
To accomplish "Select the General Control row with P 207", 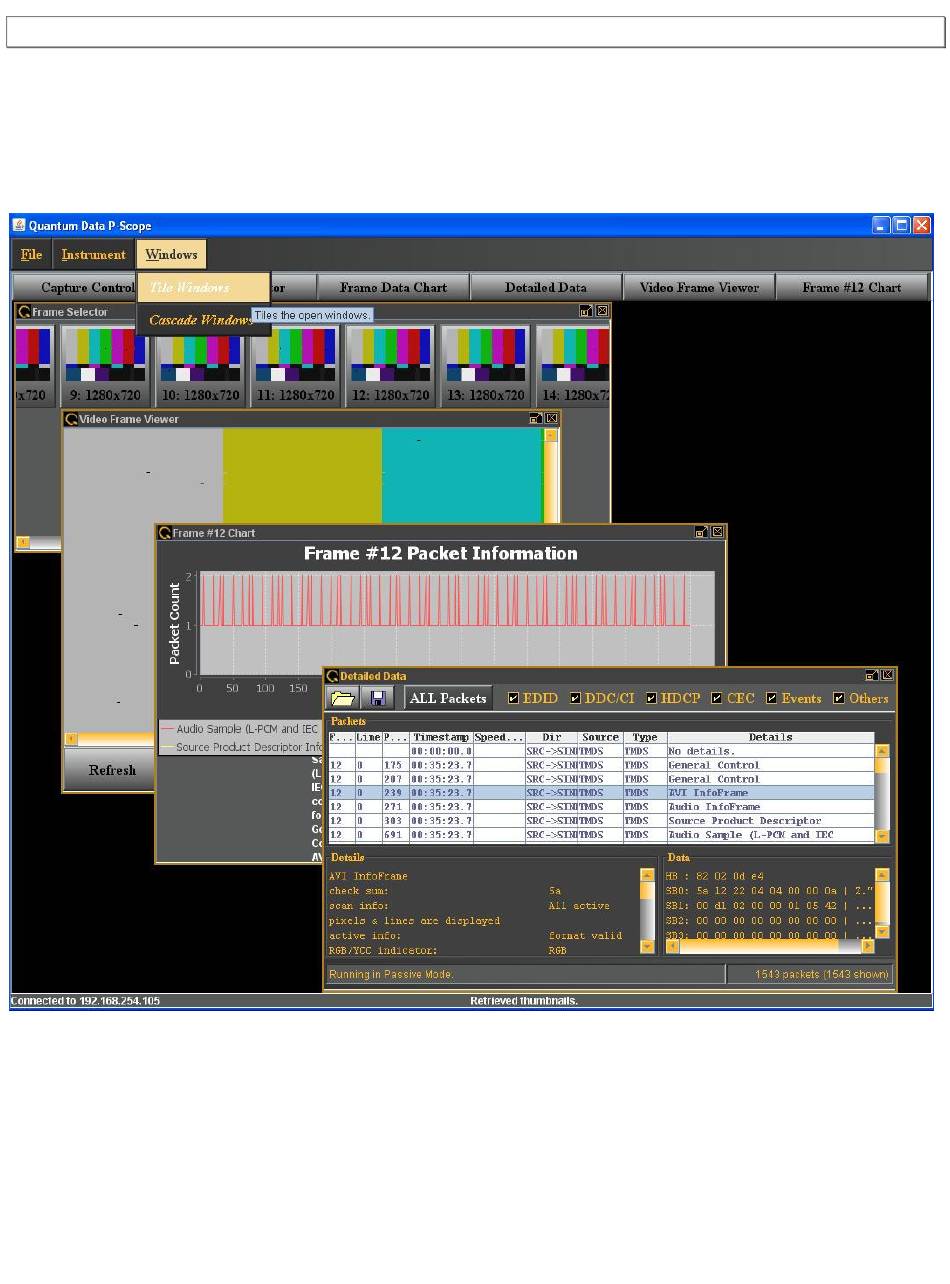I will tap(602, 779).
